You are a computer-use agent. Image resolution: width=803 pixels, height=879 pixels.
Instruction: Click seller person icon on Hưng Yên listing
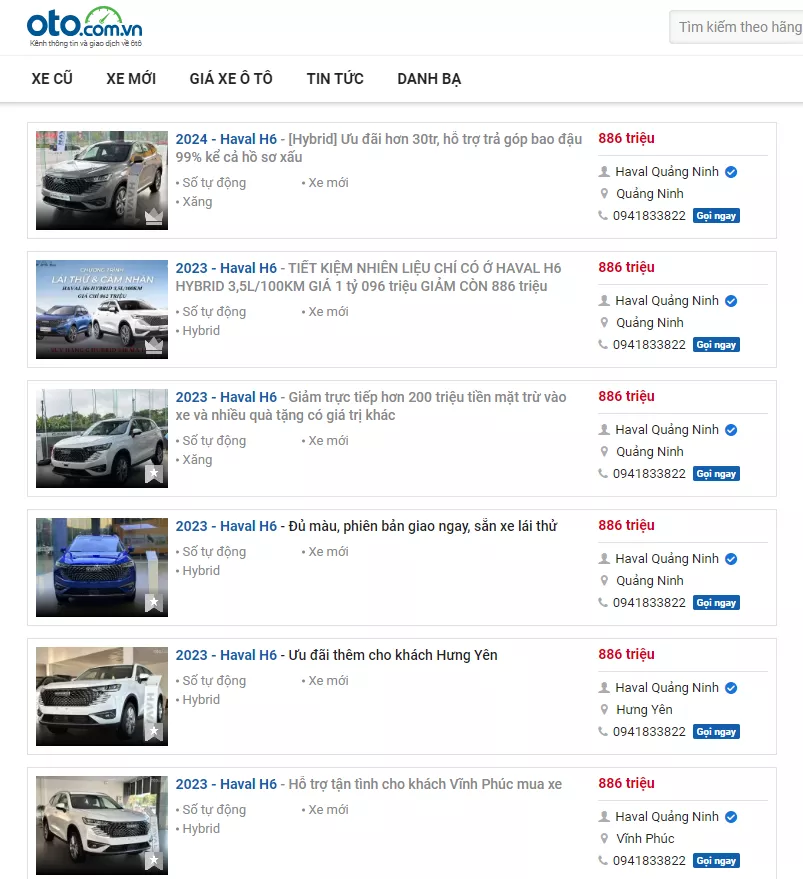click(604, 687)
